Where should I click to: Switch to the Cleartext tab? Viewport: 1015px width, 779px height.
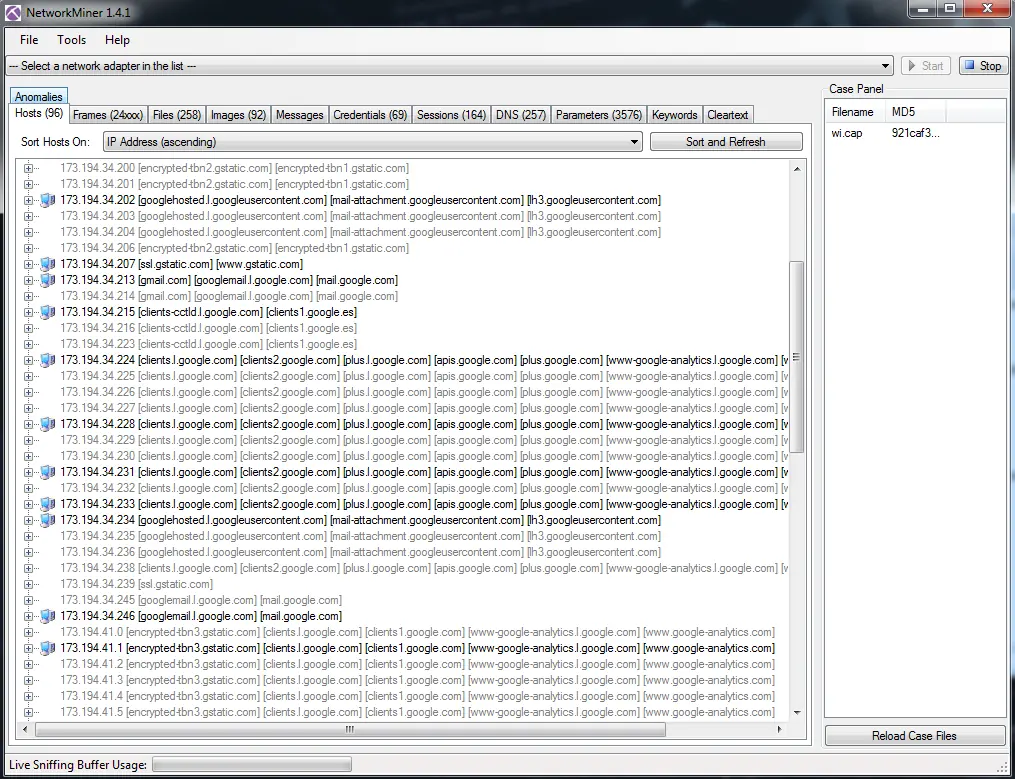(x=728, y=115)
